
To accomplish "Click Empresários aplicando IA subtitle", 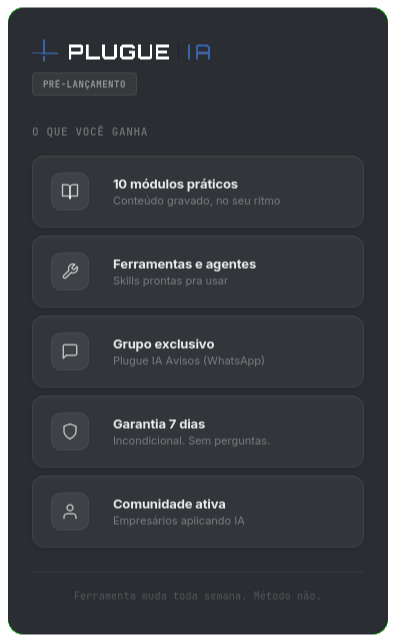I will pyautogui.click(x=179, y=520).
